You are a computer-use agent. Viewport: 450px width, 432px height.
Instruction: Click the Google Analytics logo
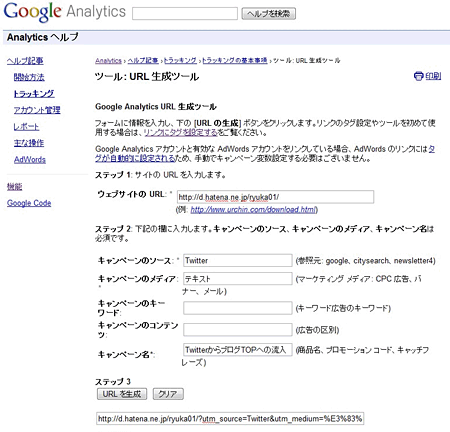coord(65,12)
